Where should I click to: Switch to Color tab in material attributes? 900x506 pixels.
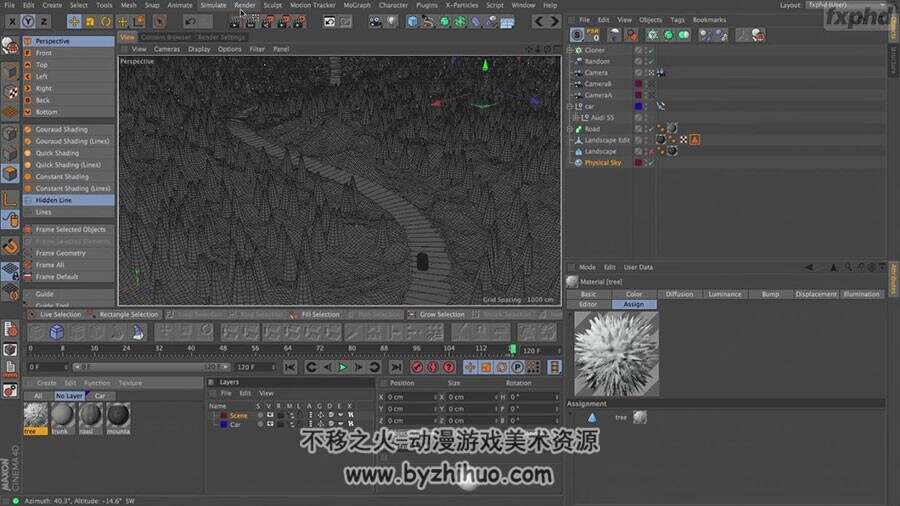coord(634,294)
